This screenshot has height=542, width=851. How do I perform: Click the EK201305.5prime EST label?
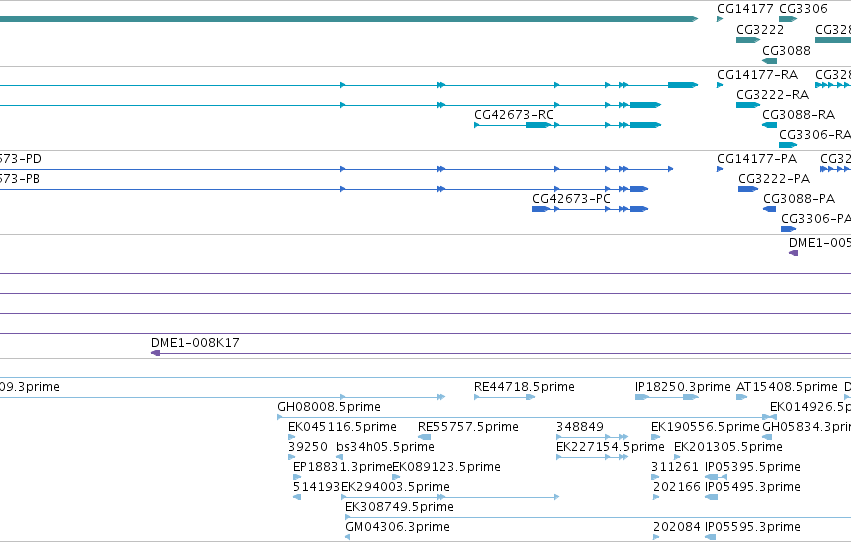pyautogui.click(x=728, y=447)
